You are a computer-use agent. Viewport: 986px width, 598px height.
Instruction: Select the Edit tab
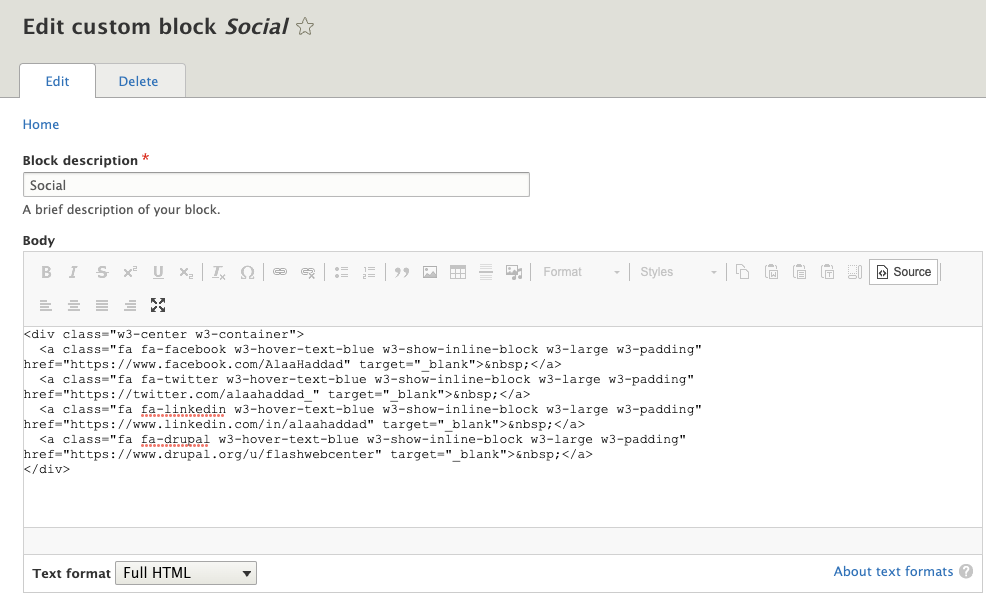57,81
